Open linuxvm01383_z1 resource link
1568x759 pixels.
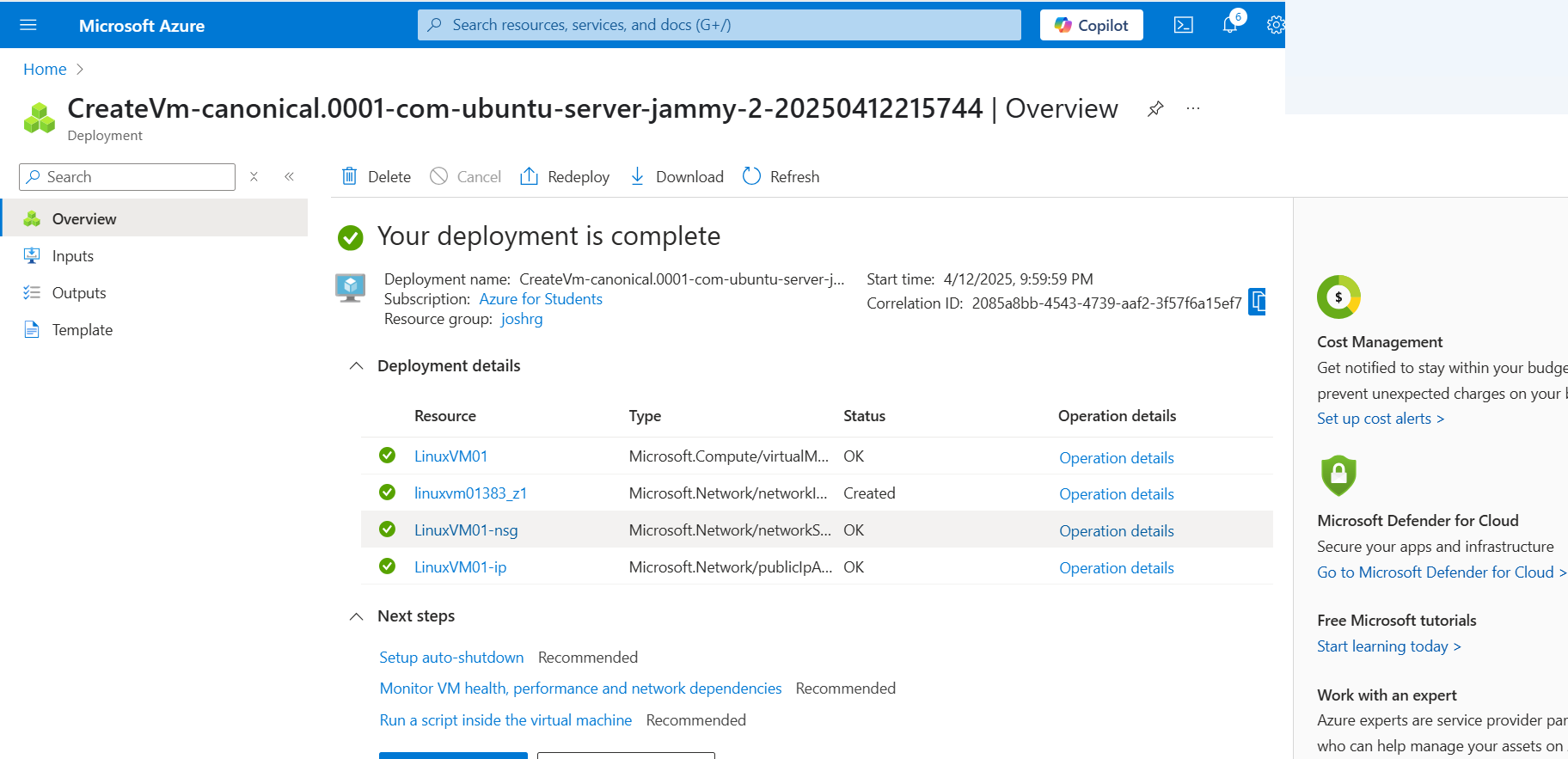(470, 493)
